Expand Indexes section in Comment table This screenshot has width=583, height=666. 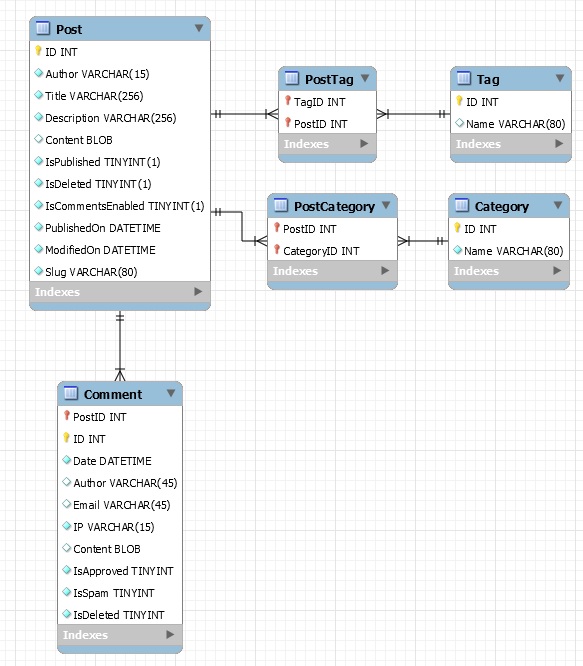170,635
